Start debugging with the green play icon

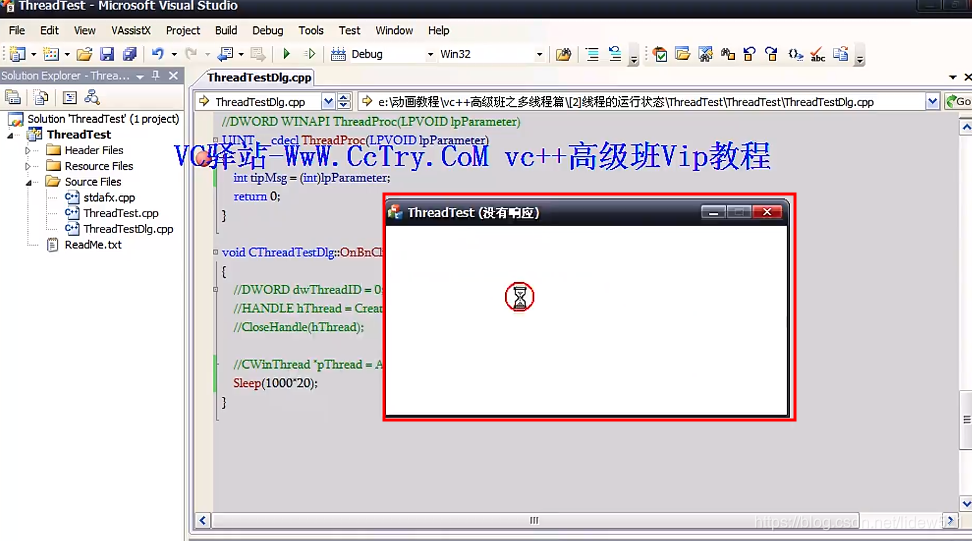[x=286, y=54]
